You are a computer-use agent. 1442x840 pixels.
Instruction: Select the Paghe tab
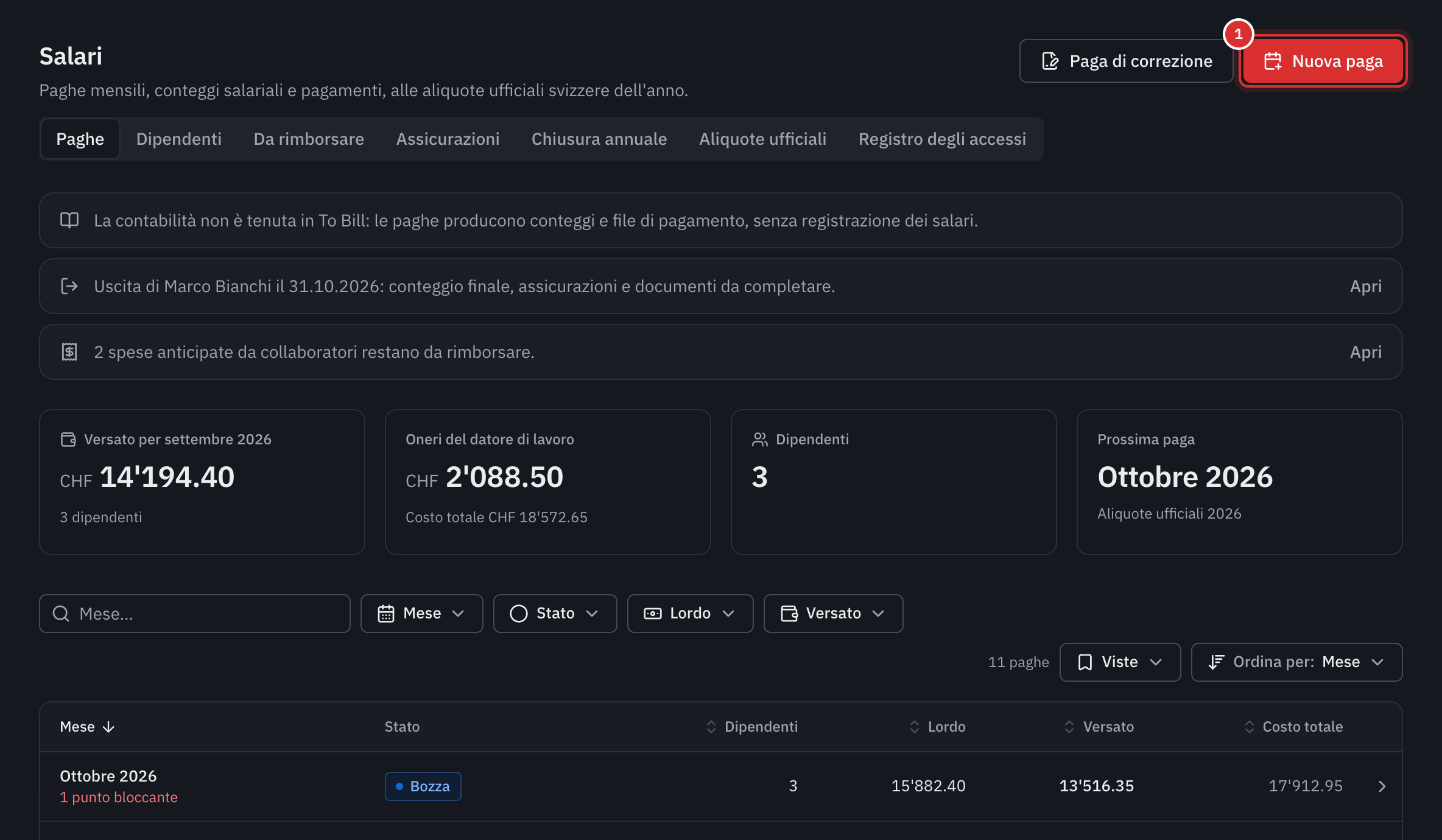pos(80,139)
